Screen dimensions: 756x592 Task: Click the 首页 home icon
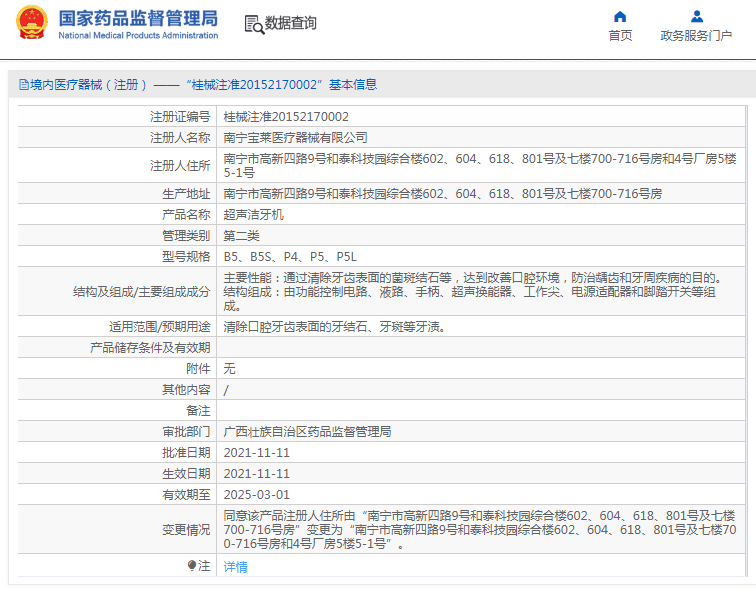620,17
